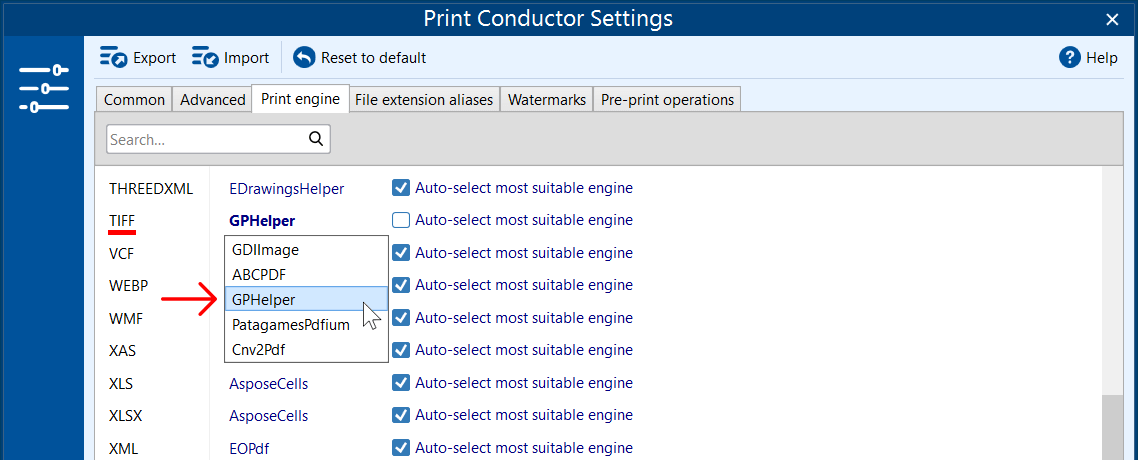Click the Export icon in the toolbar

pos(113,58)
